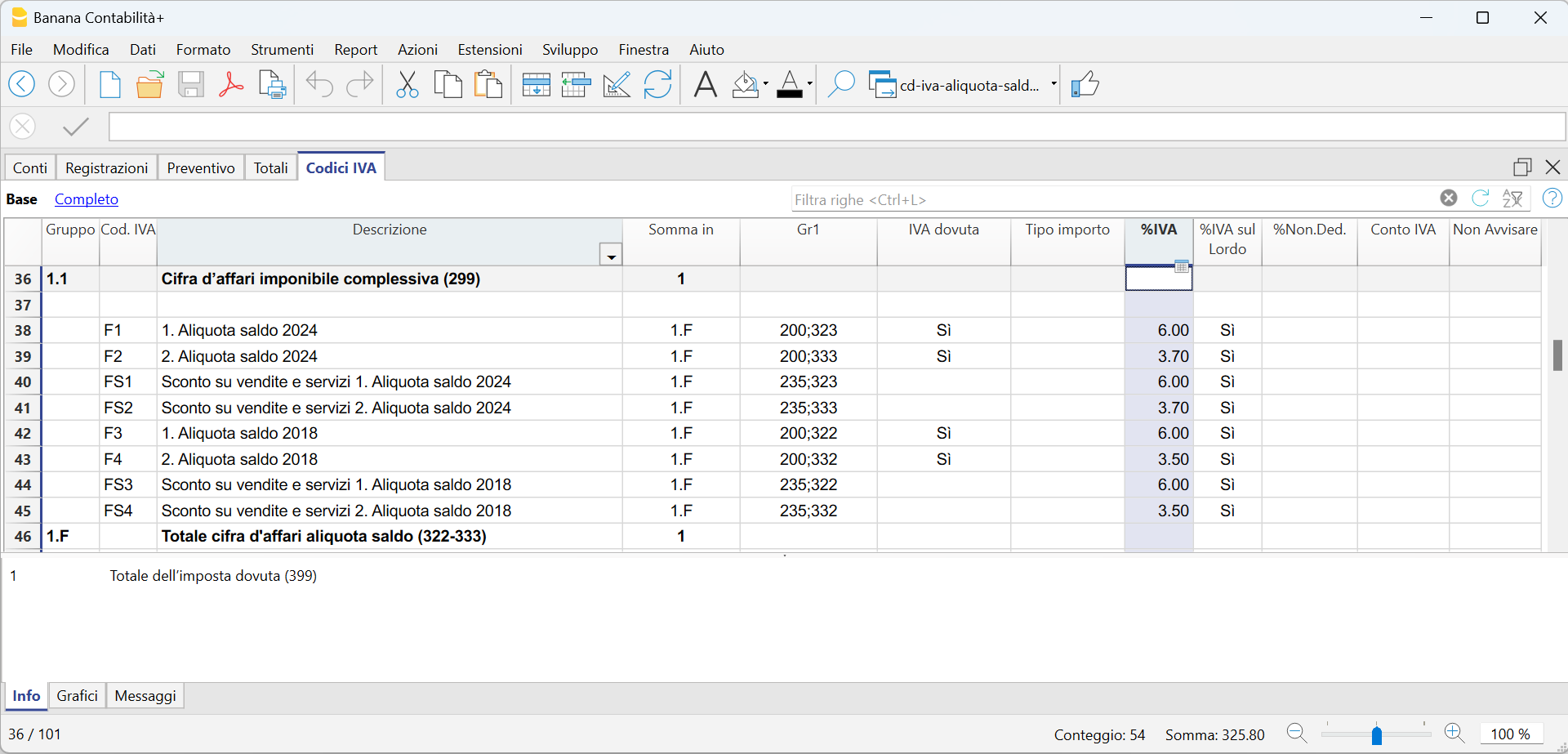This screenshot has height=754, width=1568.
Task: Open the text color dropdown arrow
Action: [x=809, y=84]
